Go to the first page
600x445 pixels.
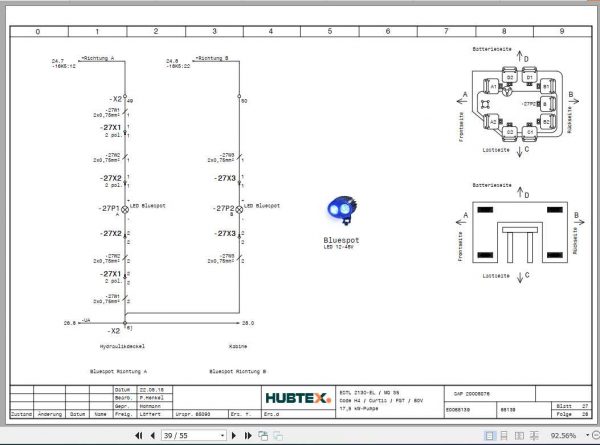139,435
